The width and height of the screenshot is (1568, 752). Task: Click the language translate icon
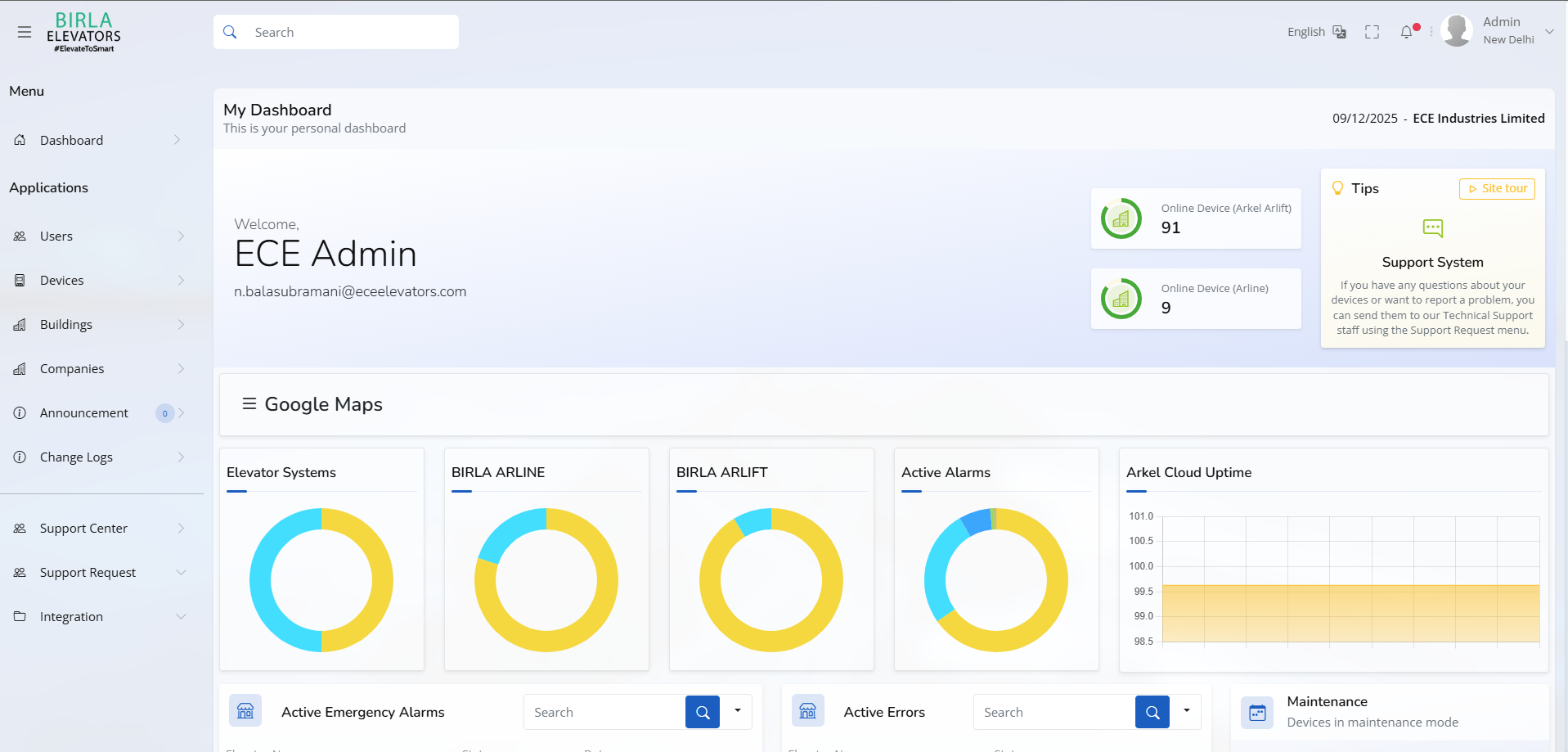[1339, 32]
